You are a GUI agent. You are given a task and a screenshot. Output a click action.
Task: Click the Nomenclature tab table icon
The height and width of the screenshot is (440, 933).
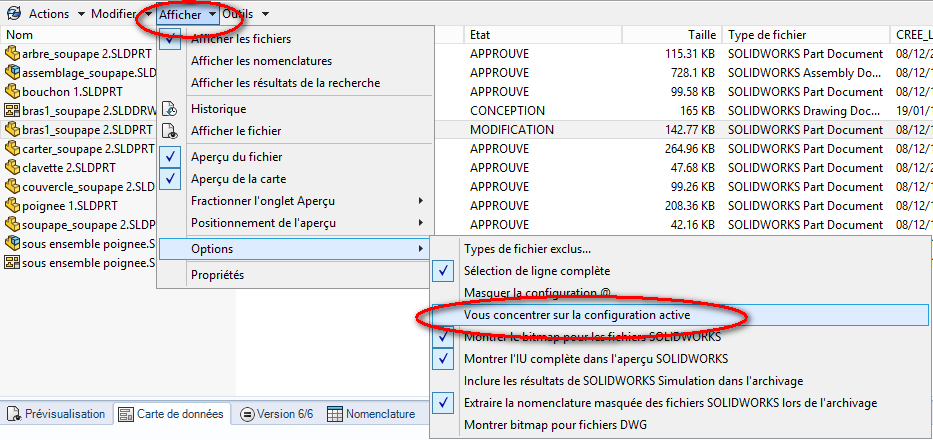click(335, 414)
